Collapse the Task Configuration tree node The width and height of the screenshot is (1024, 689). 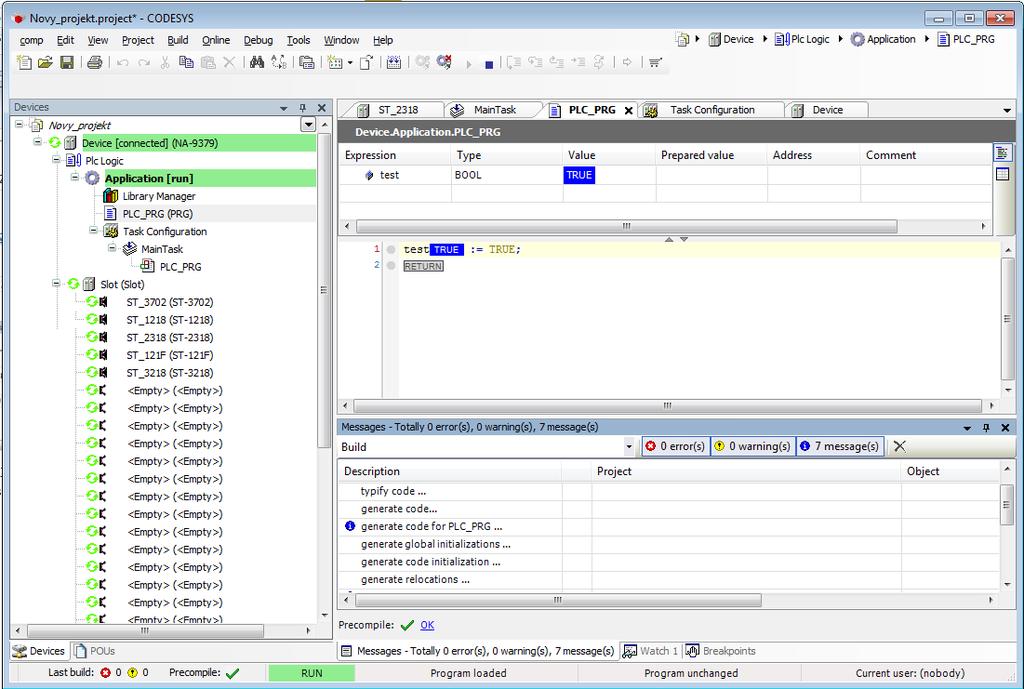pos(93,230)
